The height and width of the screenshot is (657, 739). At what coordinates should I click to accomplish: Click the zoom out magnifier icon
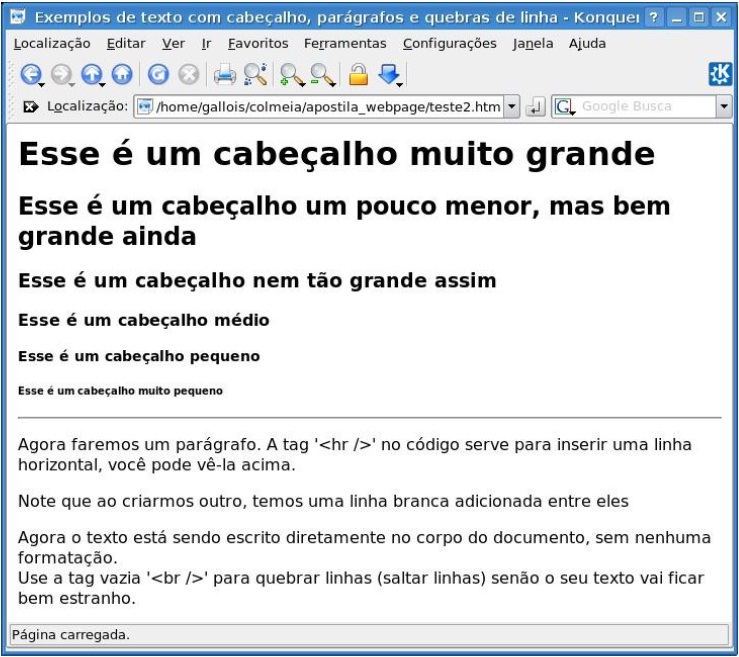pos(322,74)
